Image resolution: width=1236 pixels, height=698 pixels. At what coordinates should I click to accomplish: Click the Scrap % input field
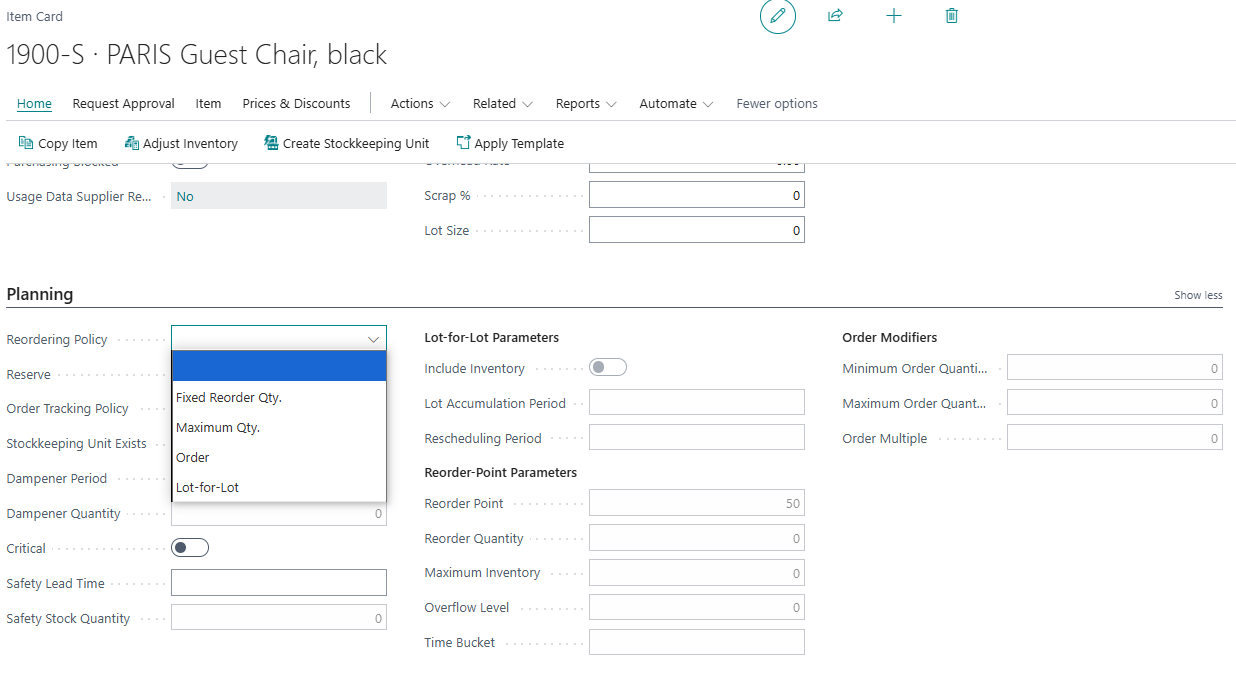coord(696,195)
